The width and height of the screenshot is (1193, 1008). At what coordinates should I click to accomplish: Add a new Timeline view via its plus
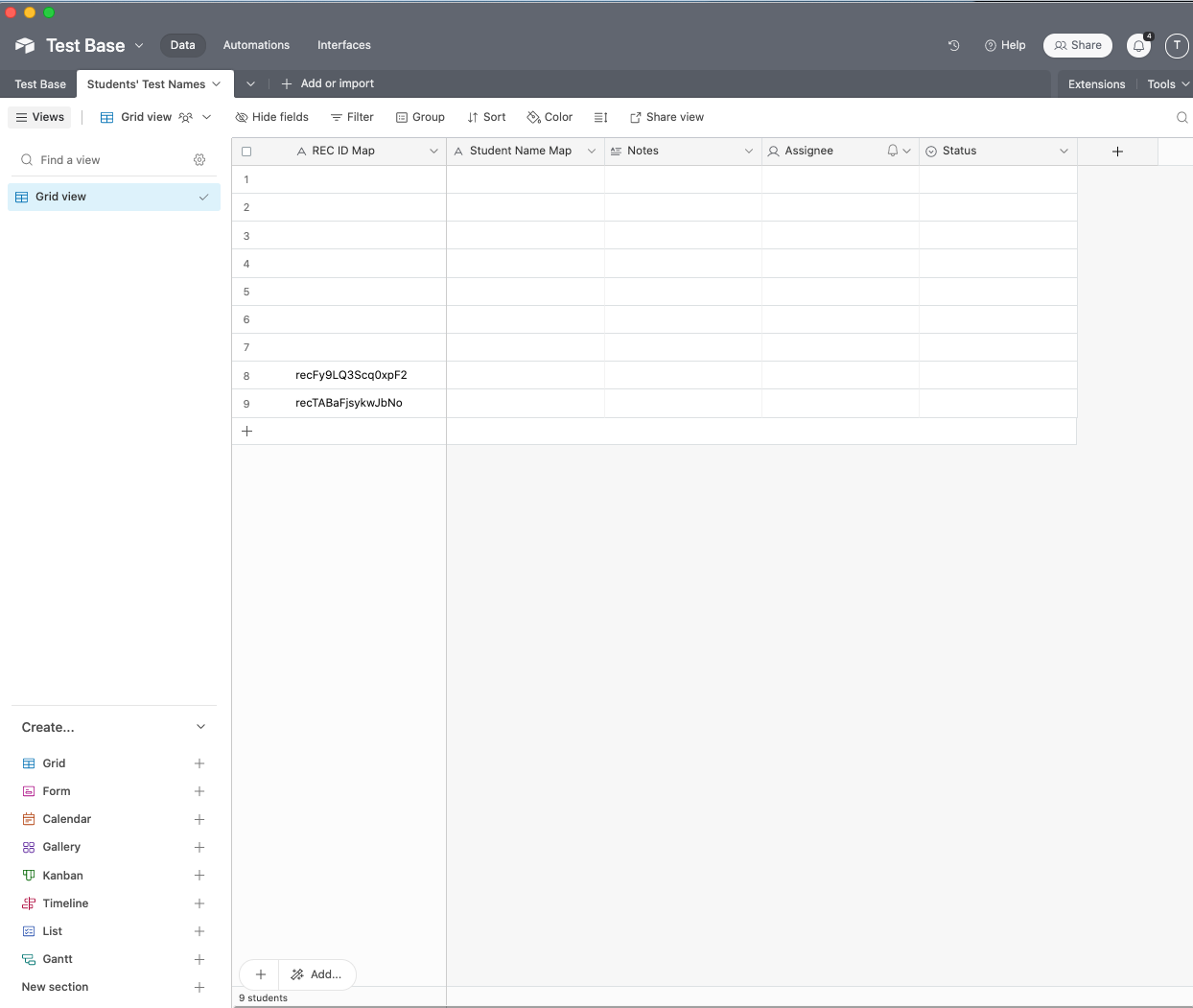click(x=199, y=903)
